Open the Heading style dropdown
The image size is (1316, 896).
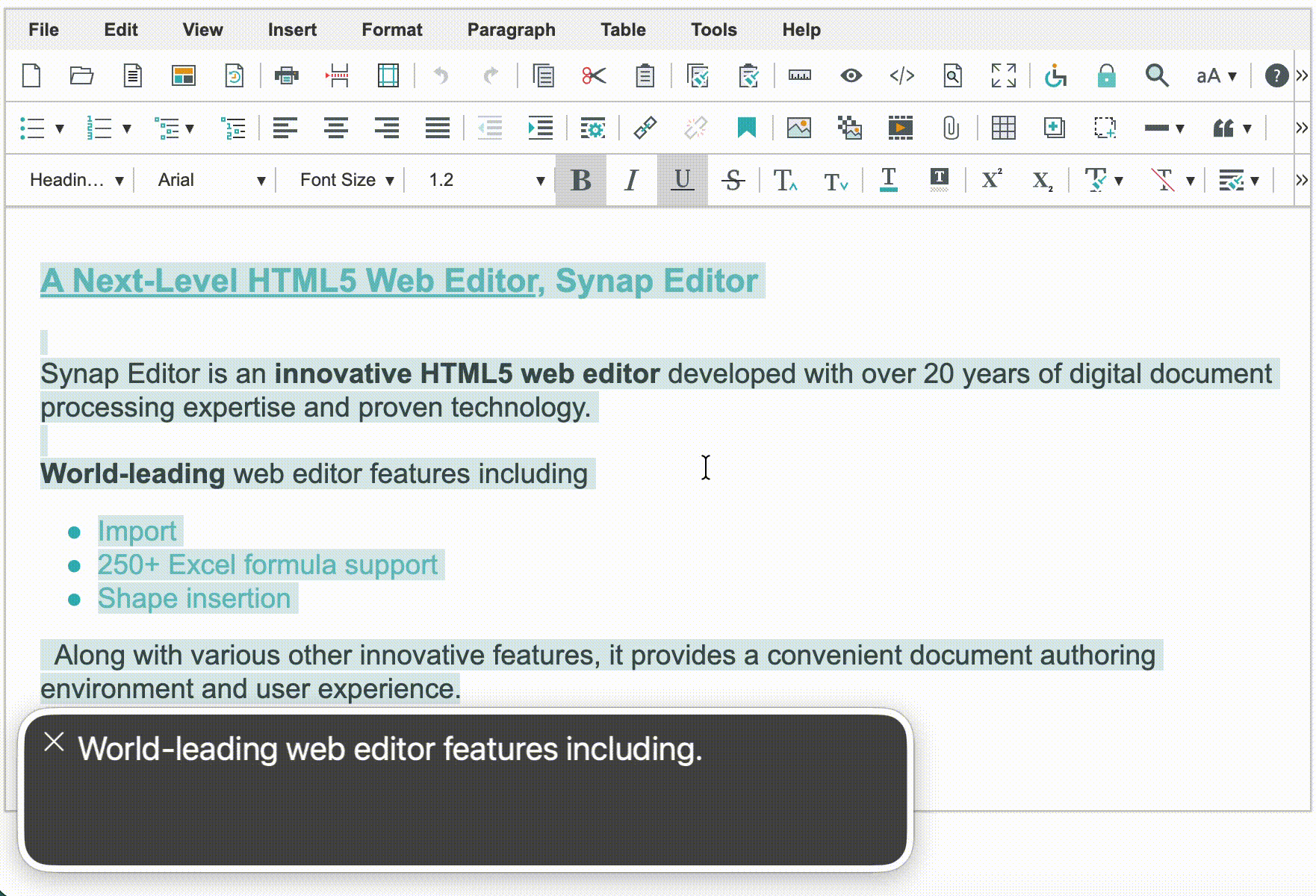click(x=76, y=180)
